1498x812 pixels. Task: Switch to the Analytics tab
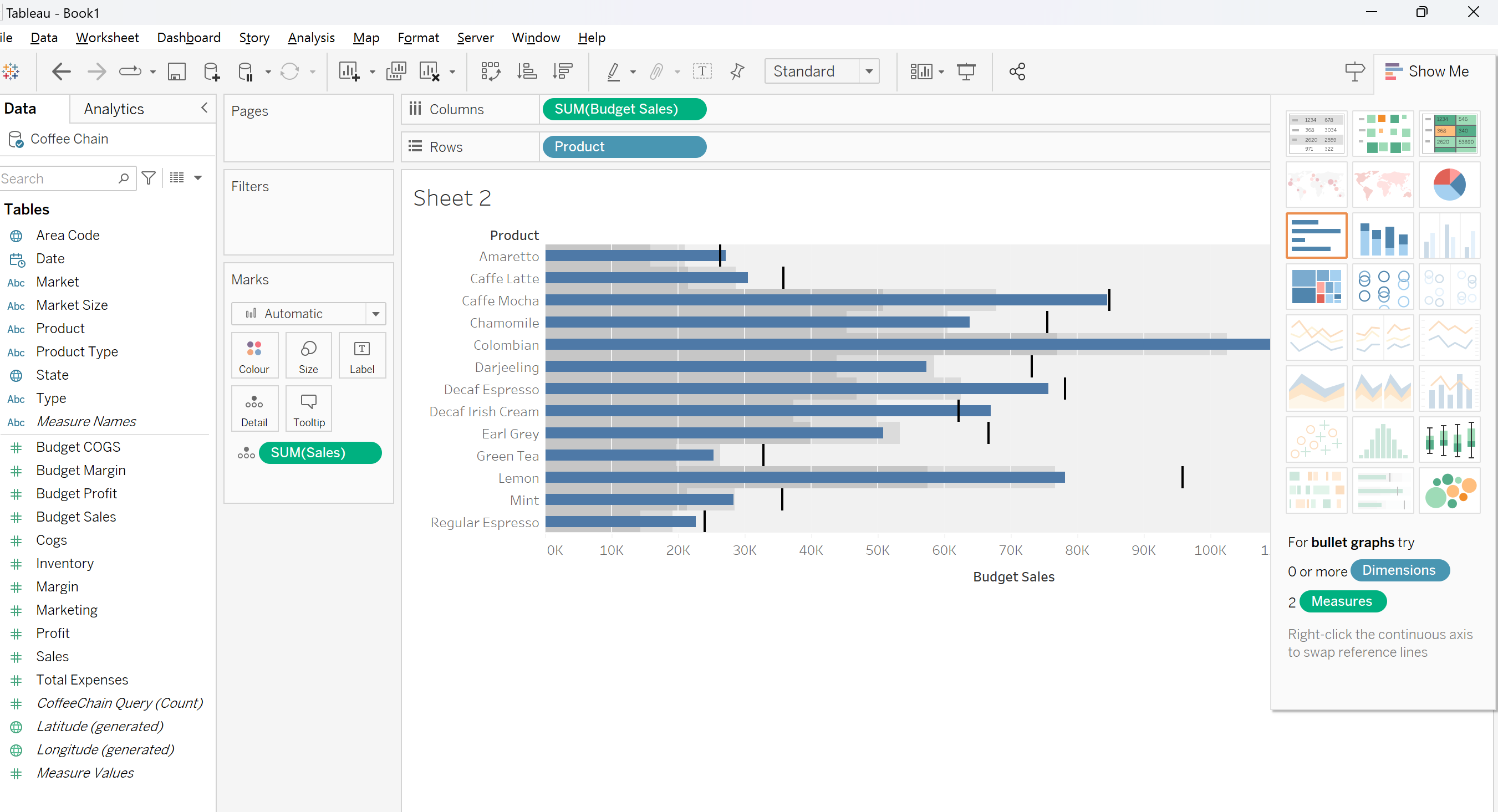114,109
